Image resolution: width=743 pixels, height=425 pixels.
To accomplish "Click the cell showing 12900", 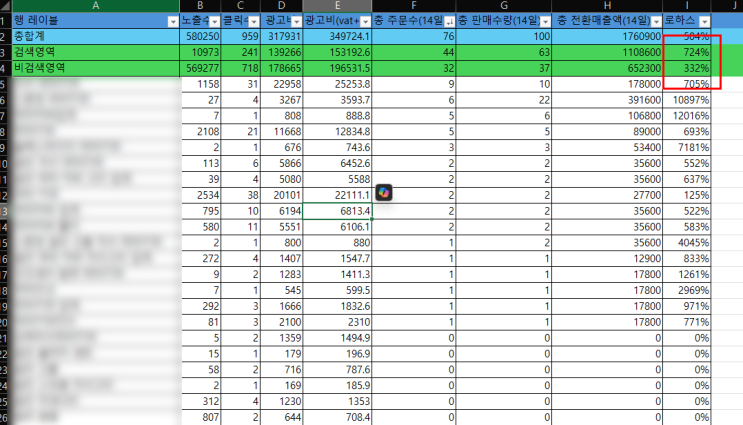I will click(x=607, y=259).
